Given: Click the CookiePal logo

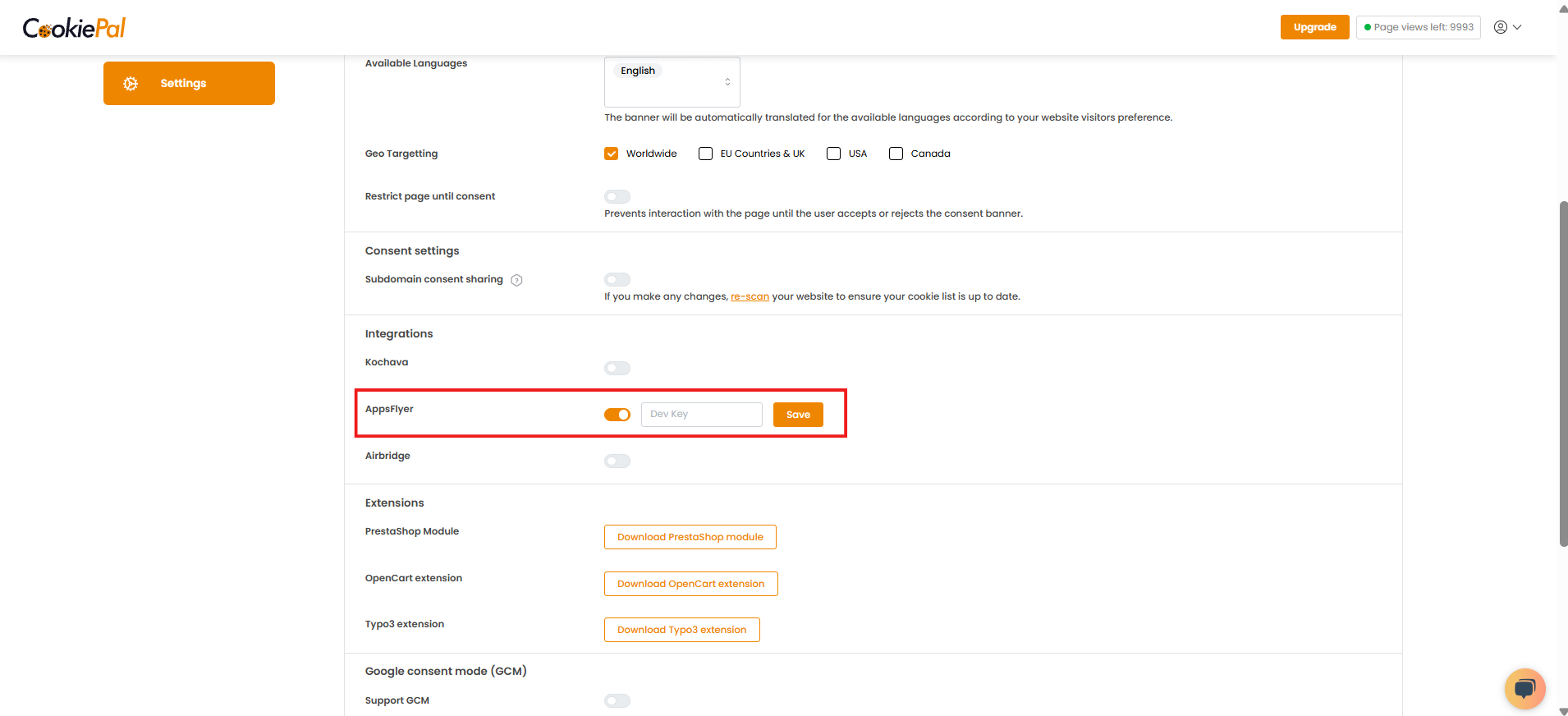Looking at the screenshot, I should click(x=74, y=28).
